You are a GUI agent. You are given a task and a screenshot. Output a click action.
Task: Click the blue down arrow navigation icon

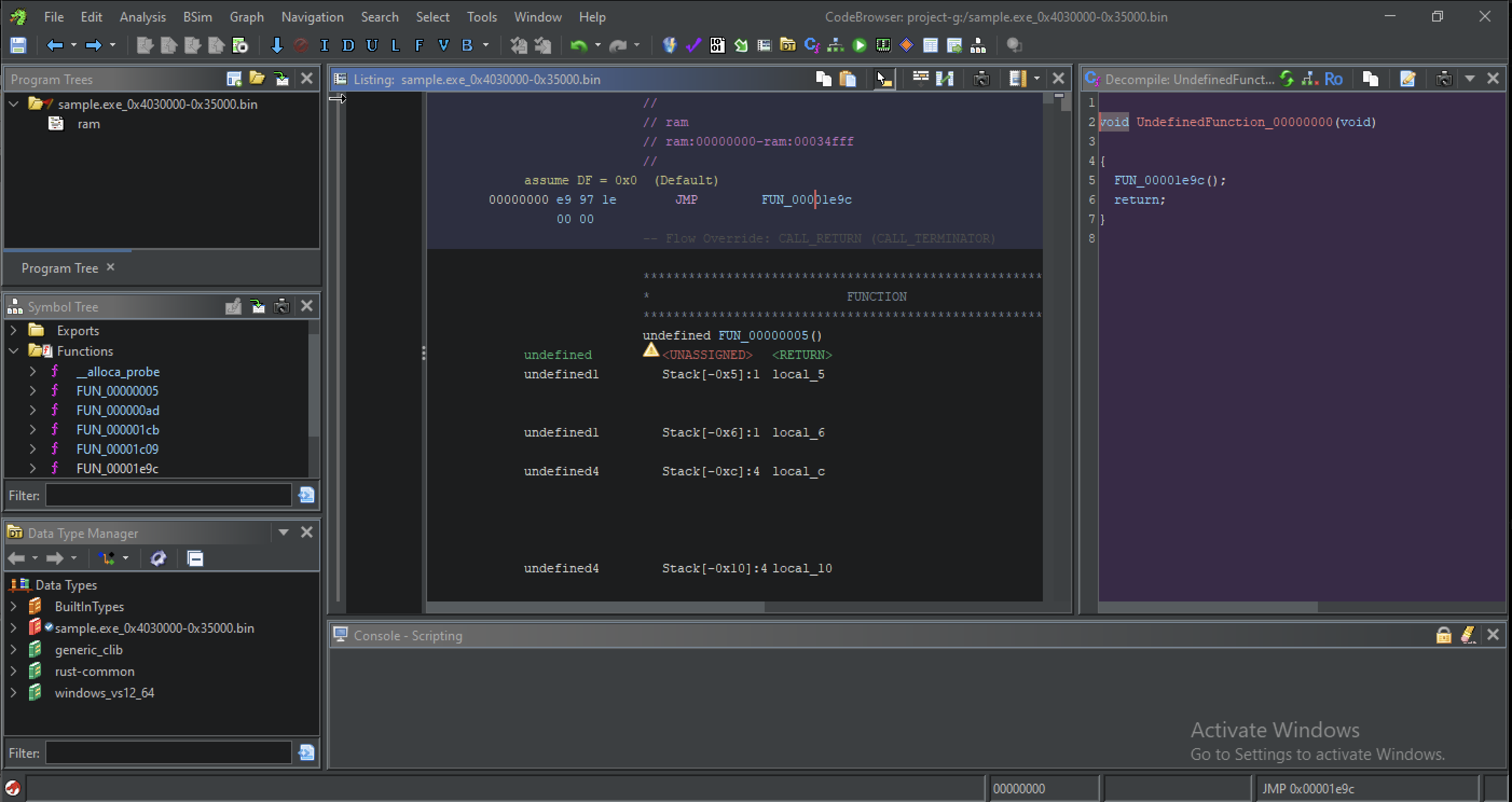point(277,45)
